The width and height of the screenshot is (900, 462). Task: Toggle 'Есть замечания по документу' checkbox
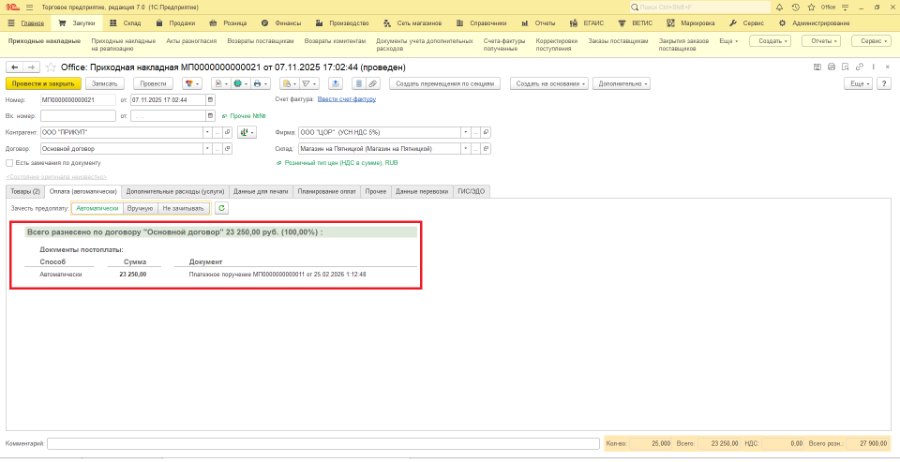9,163
